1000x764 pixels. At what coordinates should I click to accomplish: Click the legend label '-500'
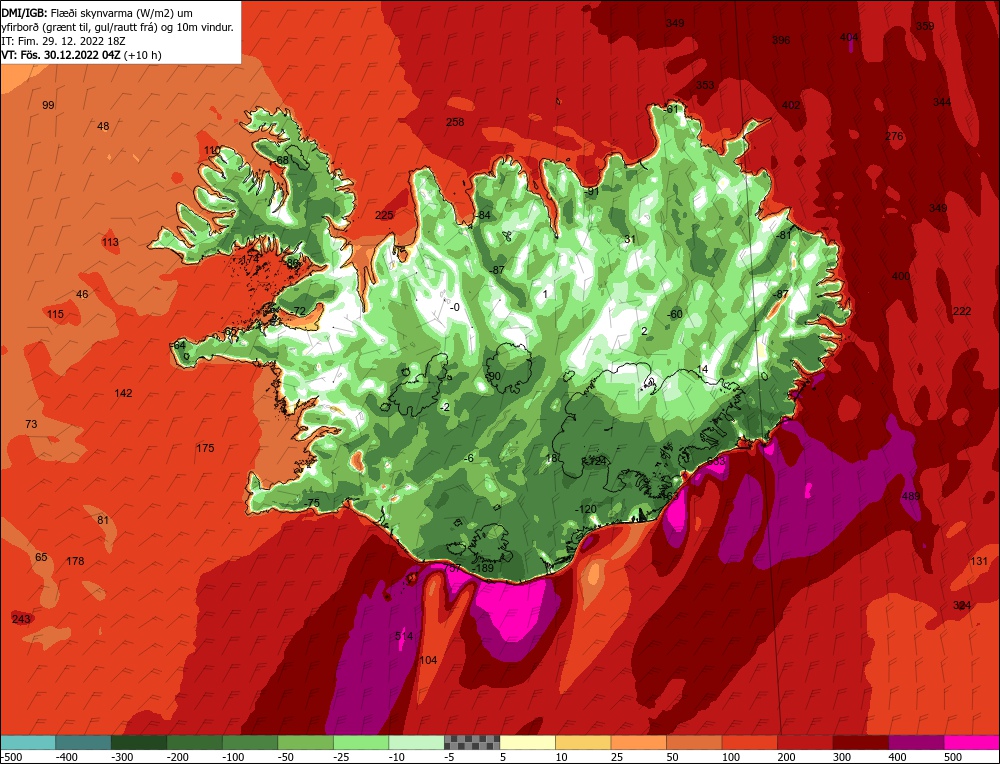tap(11, 757)
